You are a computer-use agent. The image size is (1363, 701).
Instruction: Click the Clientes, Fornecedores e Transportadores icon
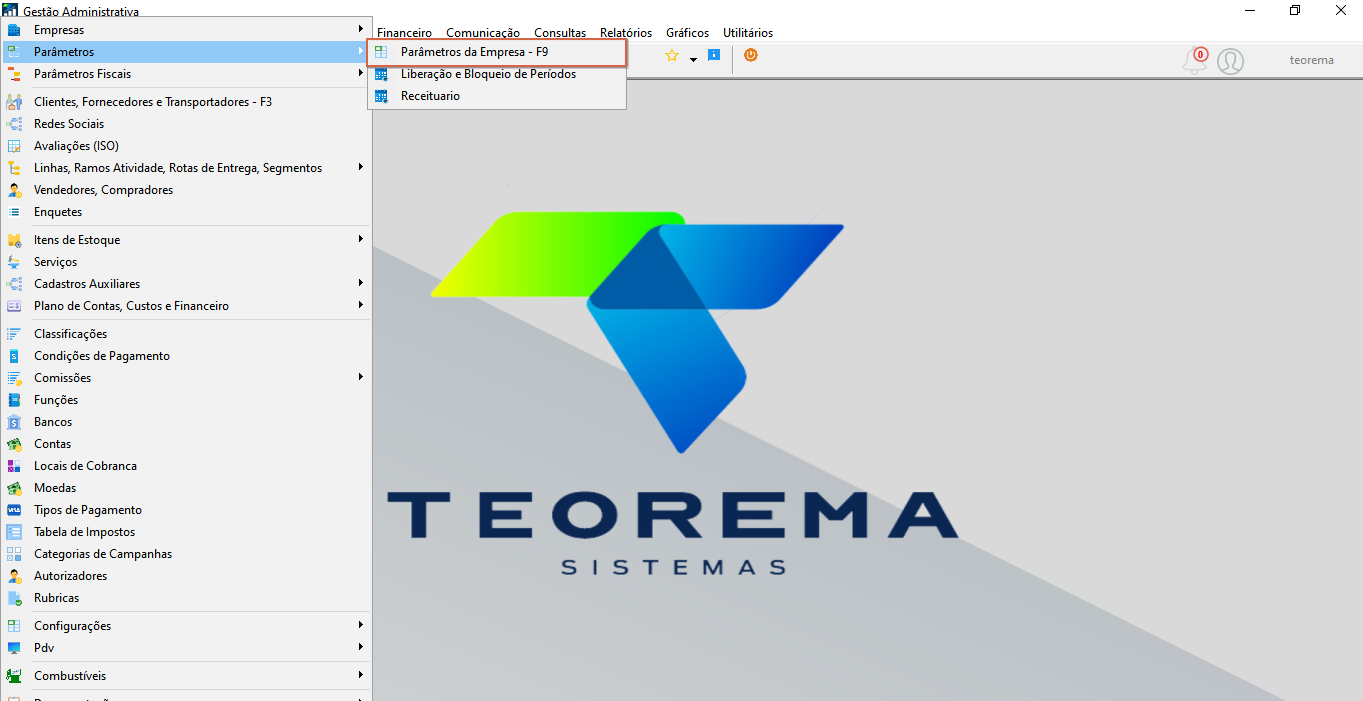pos(14,102)
